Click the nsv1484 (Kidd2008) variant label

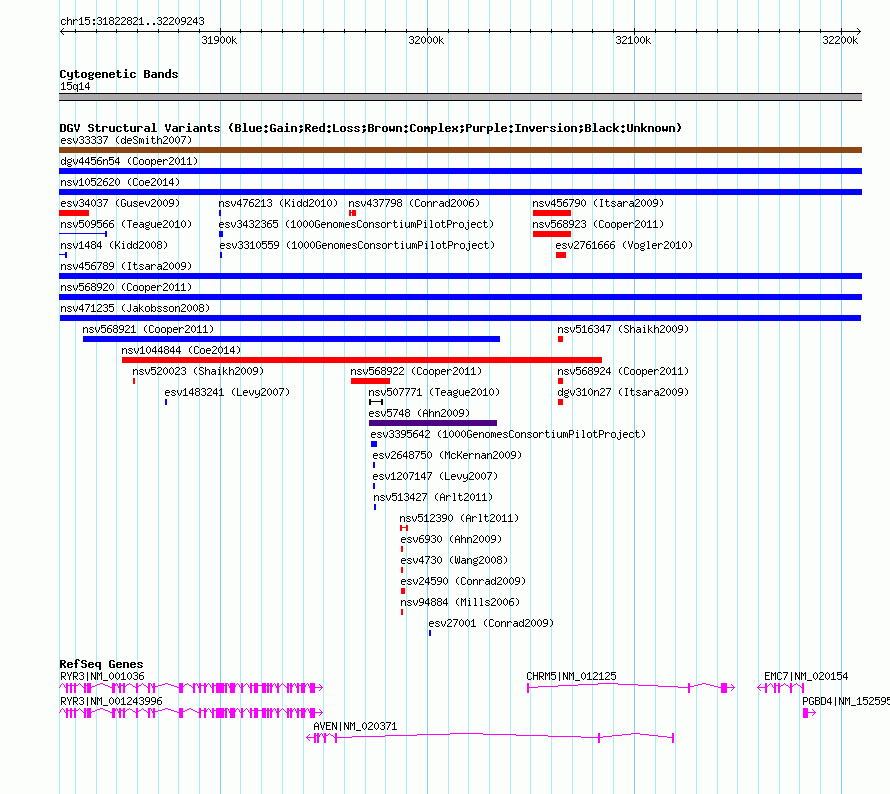(x=114, y=245)
